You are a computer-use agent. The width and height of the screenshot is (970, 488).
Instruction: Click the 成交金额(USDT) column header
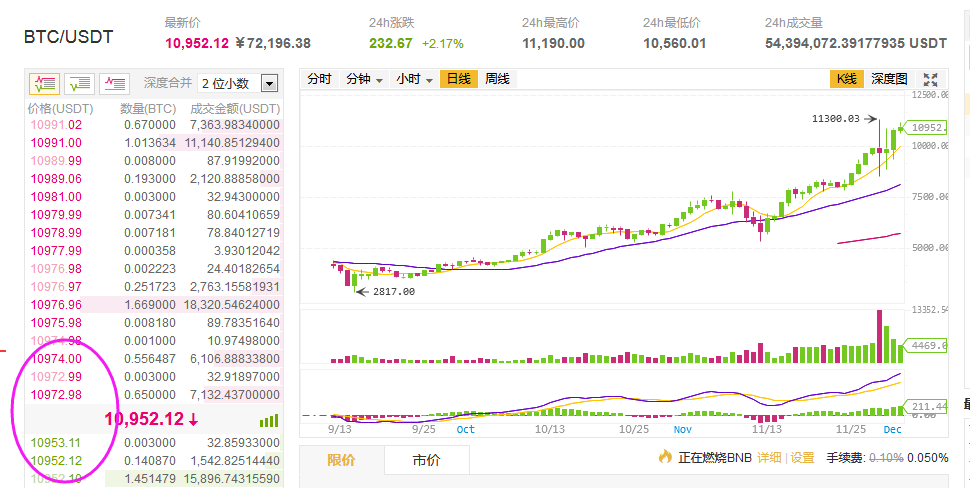pyautogui.click(x=235, y=109)
